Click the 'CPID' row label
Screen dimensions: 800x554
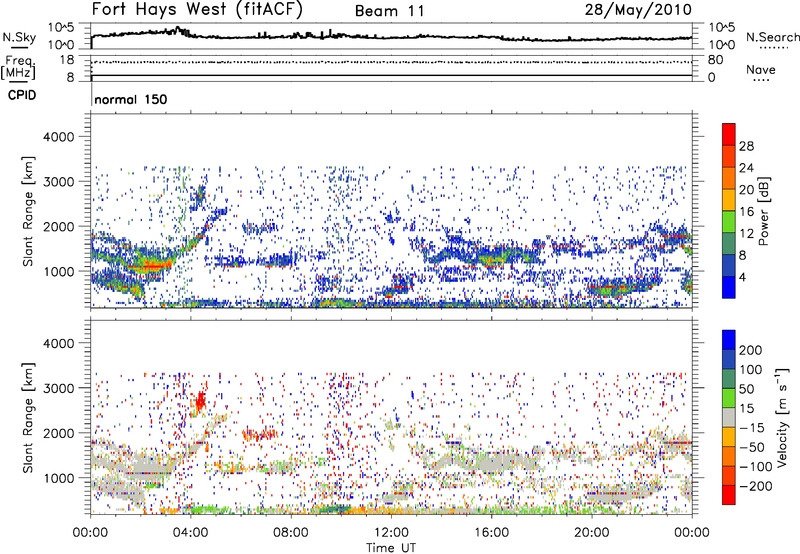[x=22, y=95]
